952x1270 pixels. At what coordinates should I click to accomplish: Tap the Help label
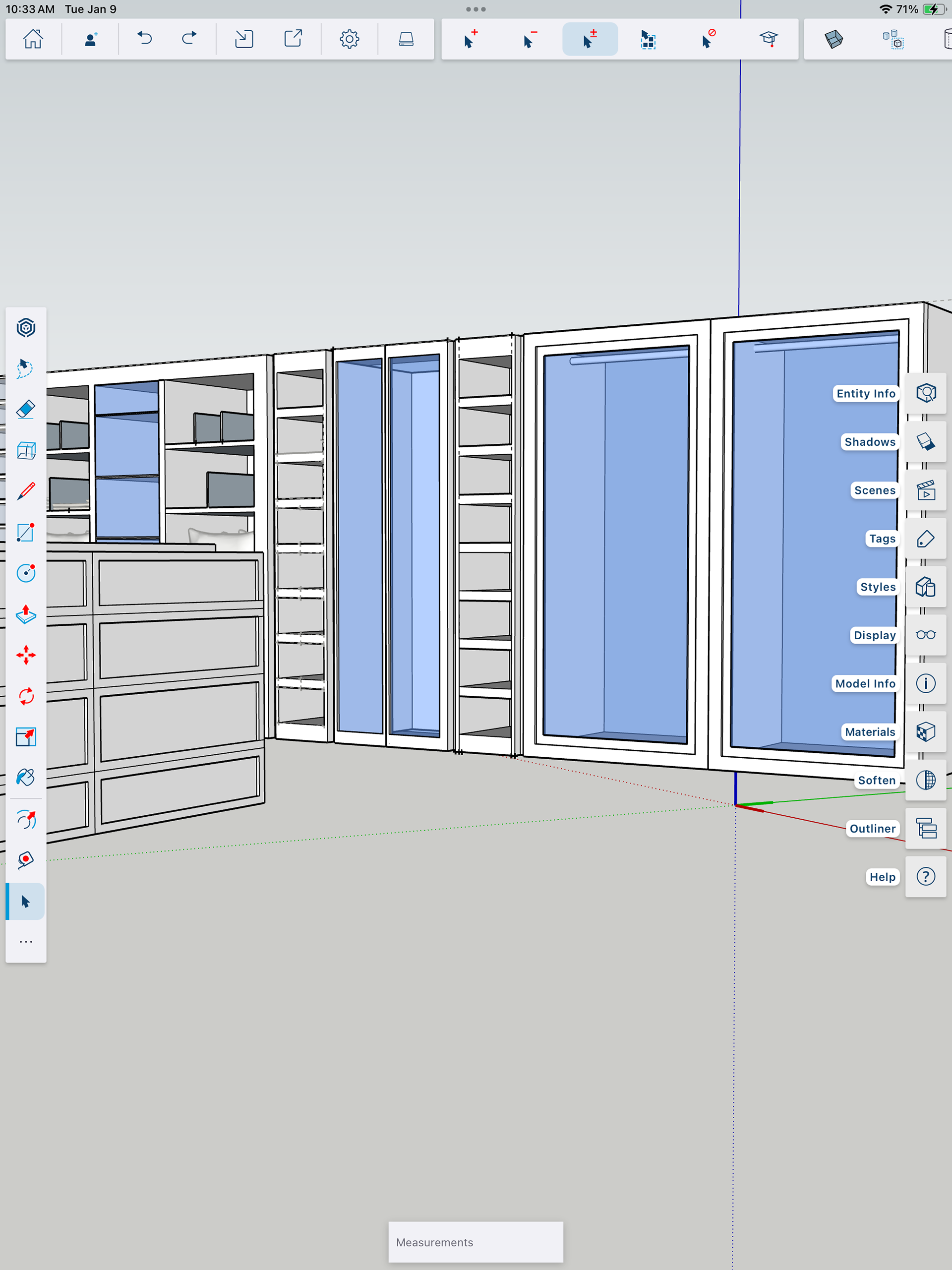pyautogui.click(x=882, y=877)
